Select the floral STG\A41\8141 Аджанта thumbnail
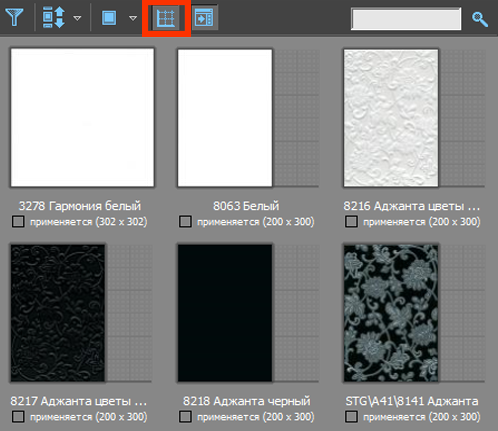 391,313
